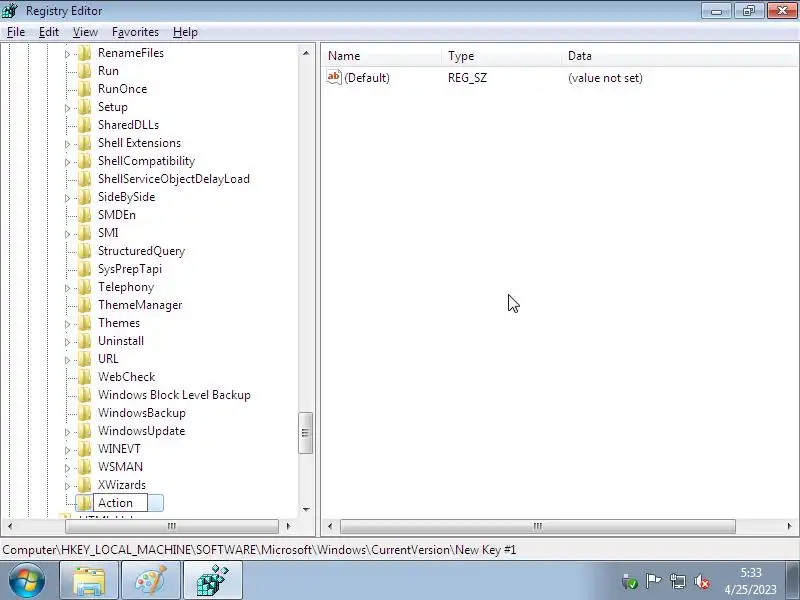Screen dimensions: 800x600
Task: Click the Windows Block Level Backup folder icon
Action: pos(84,395)
